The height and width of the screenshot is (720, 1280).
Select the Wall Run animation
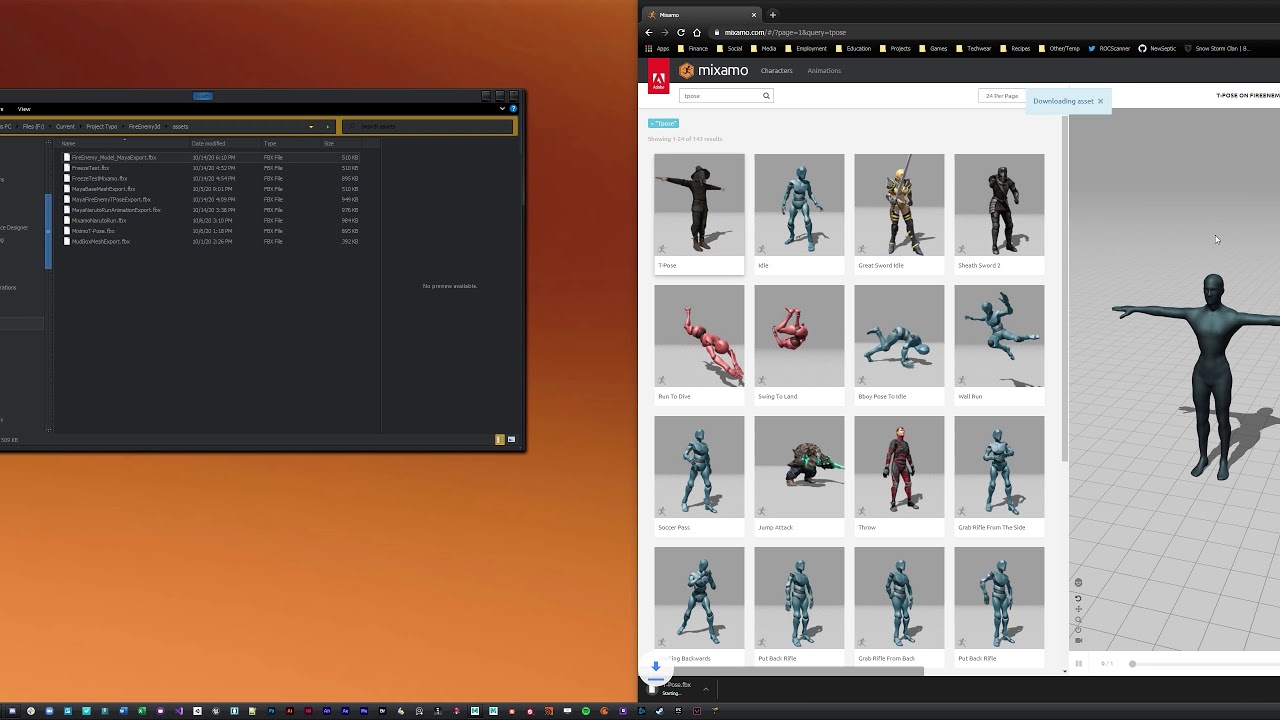coord(999,344)
